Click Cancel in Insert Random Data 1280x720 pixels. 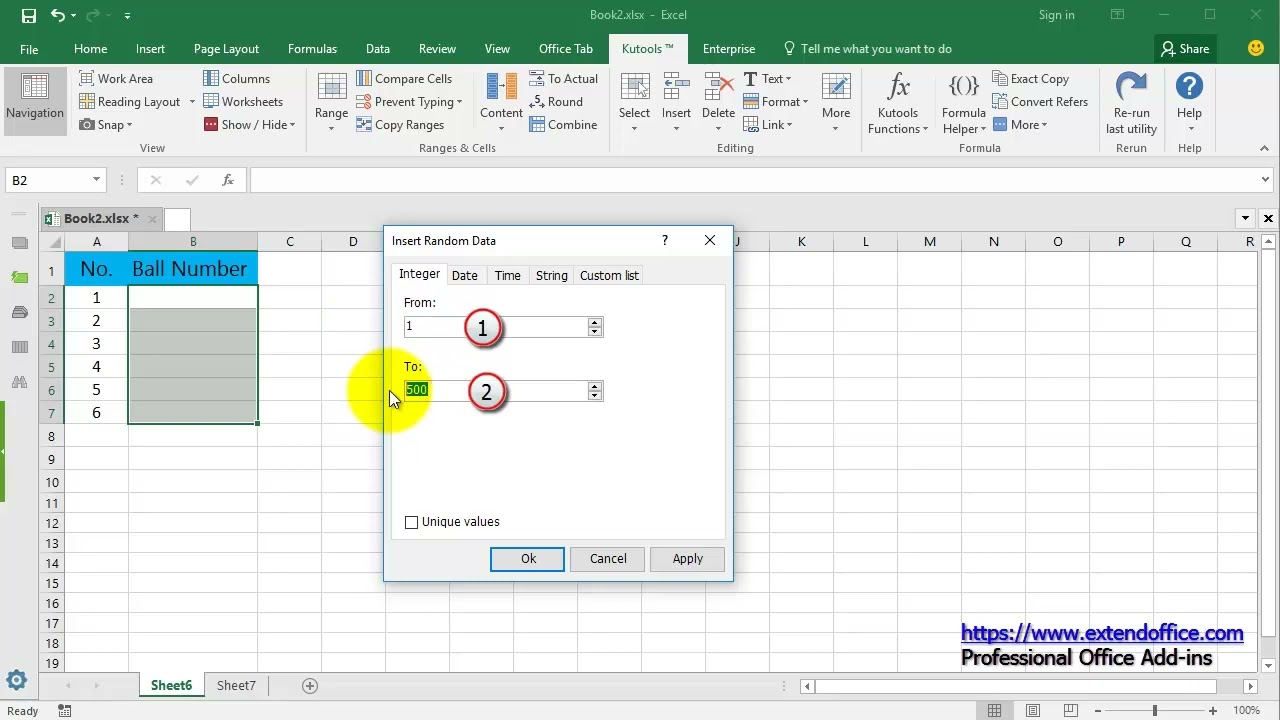coord(608,559)
